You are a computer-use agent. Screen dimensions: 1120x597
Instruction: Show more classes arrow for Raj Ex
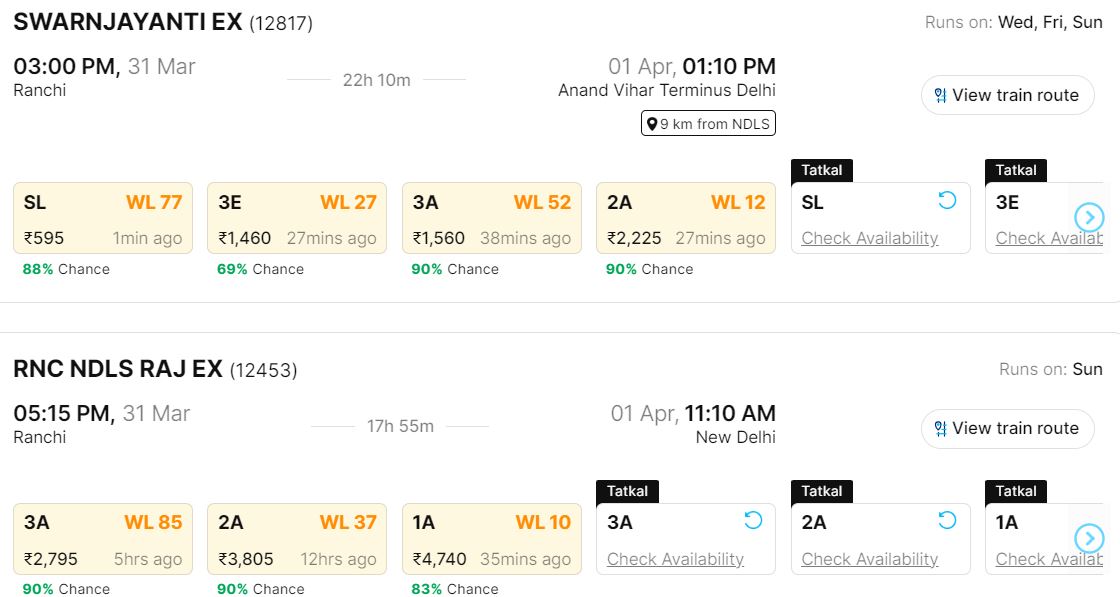[1089, 538]
